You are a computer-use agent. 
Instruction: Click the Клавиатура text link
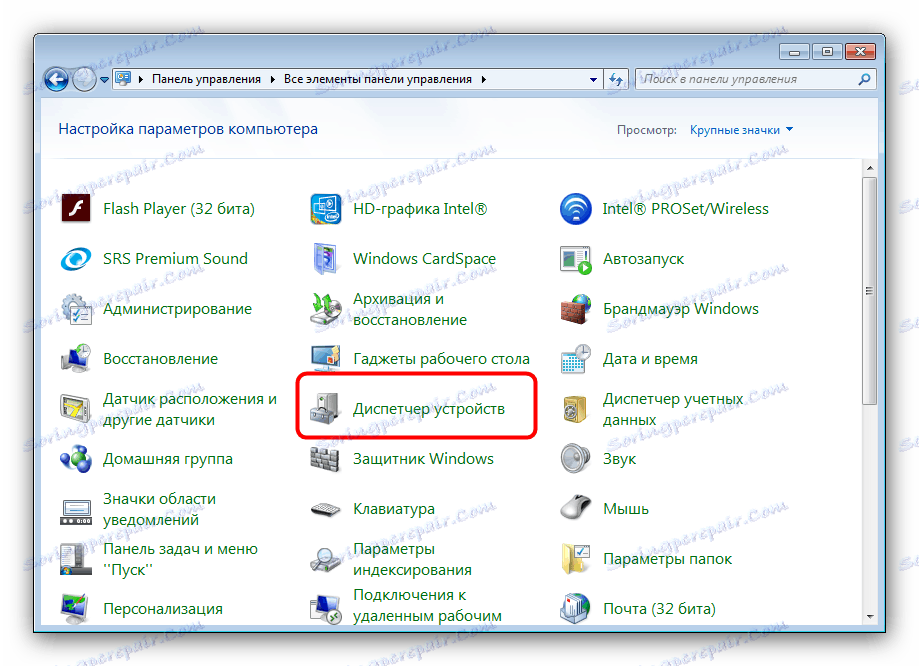tap(394, 509)
